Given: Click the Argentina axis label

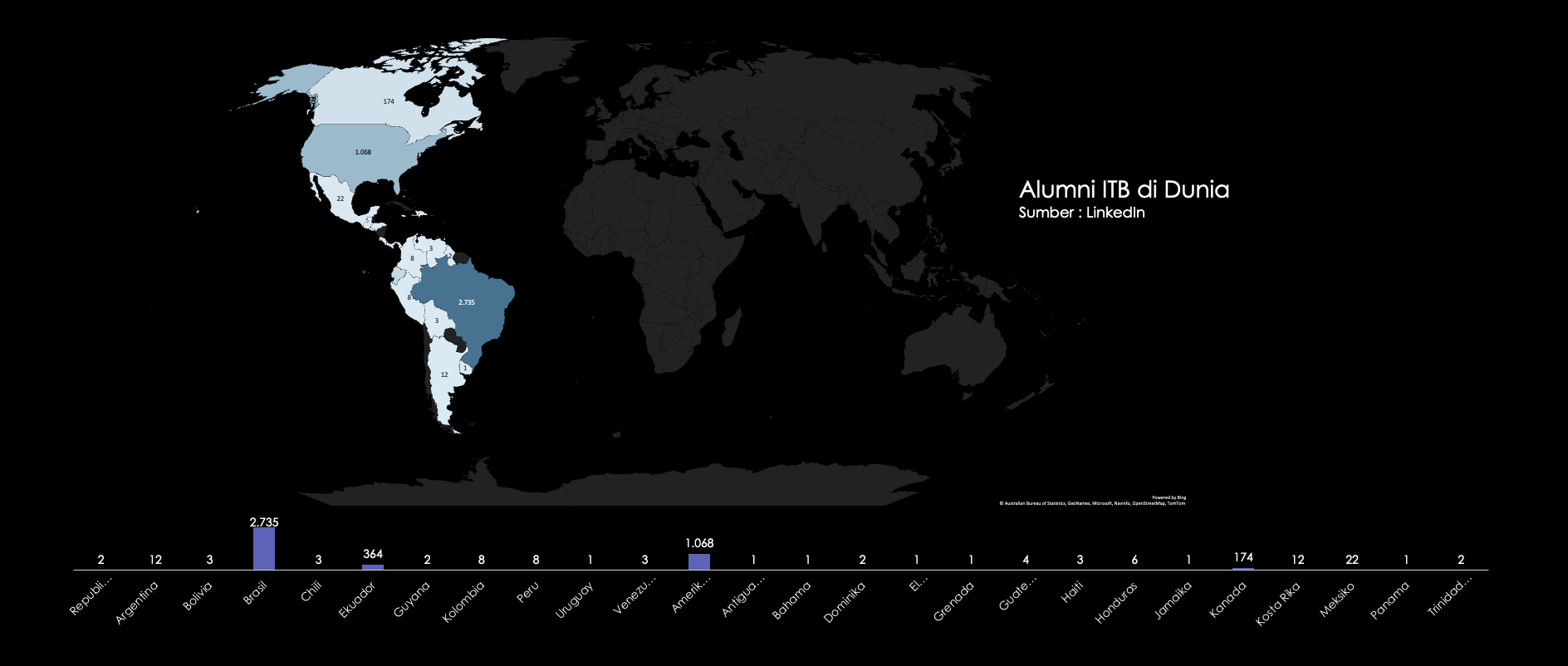Looking at the screenshot, I should [137, 603].
